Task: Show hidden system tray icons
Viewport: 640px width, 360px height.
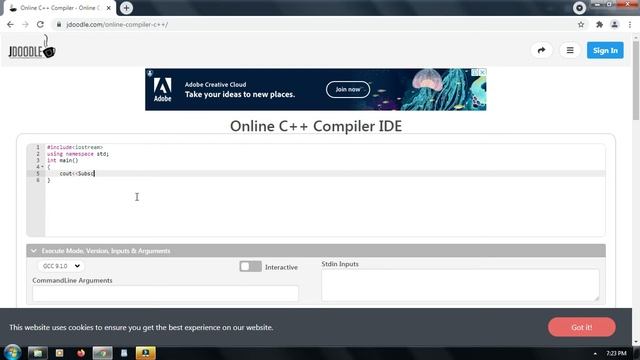Action: click(x=595, y=353)
